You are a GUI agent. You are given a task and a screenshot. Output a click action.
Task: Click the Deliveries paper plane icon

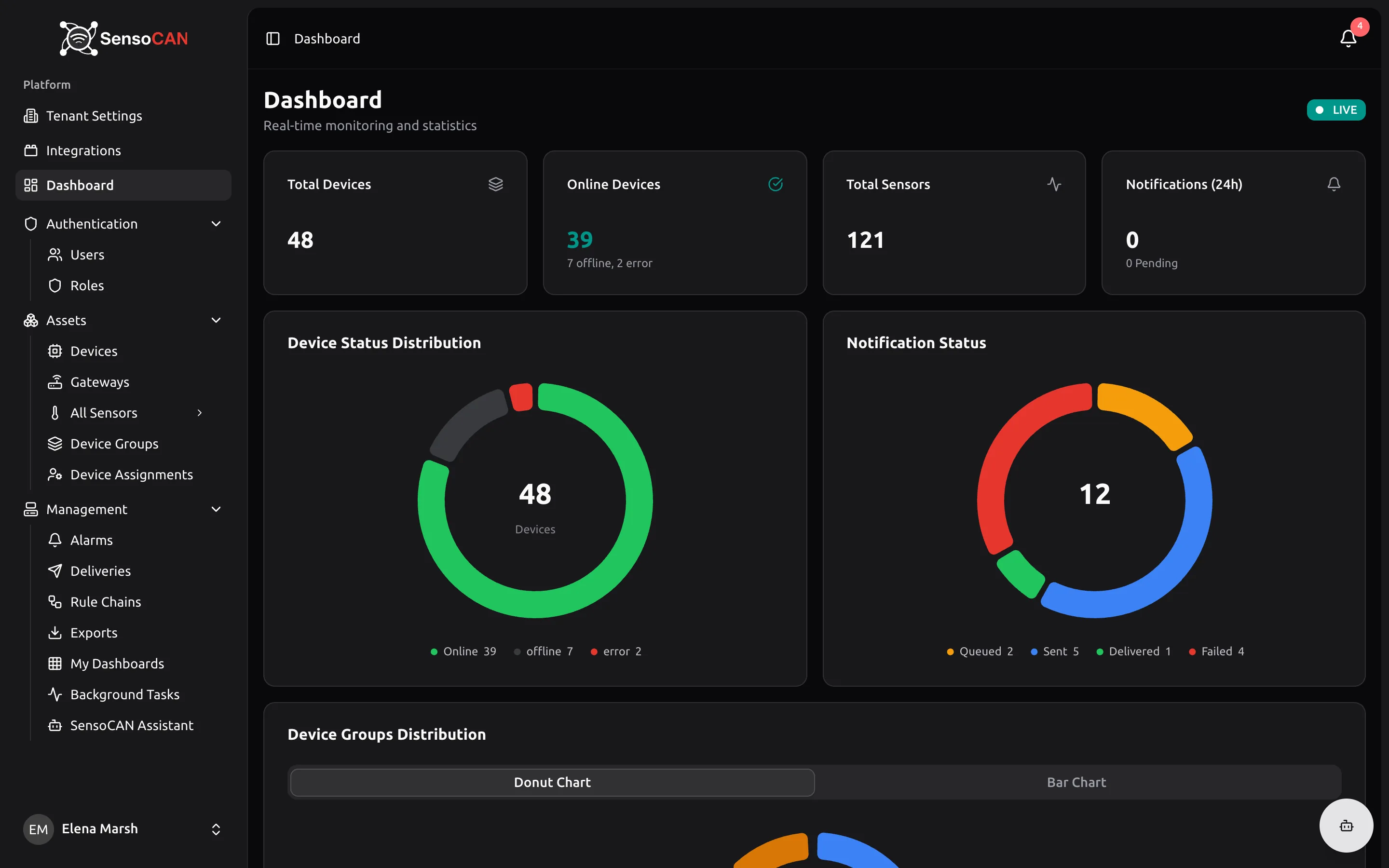coord(54,571)
